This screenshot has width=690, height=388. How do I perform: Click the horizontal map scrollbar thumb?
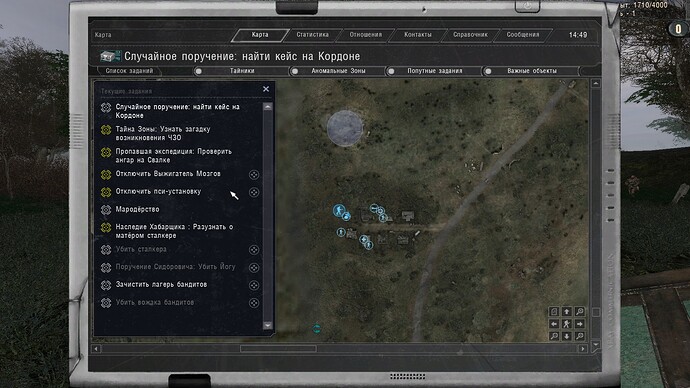(x=278, y=348)
